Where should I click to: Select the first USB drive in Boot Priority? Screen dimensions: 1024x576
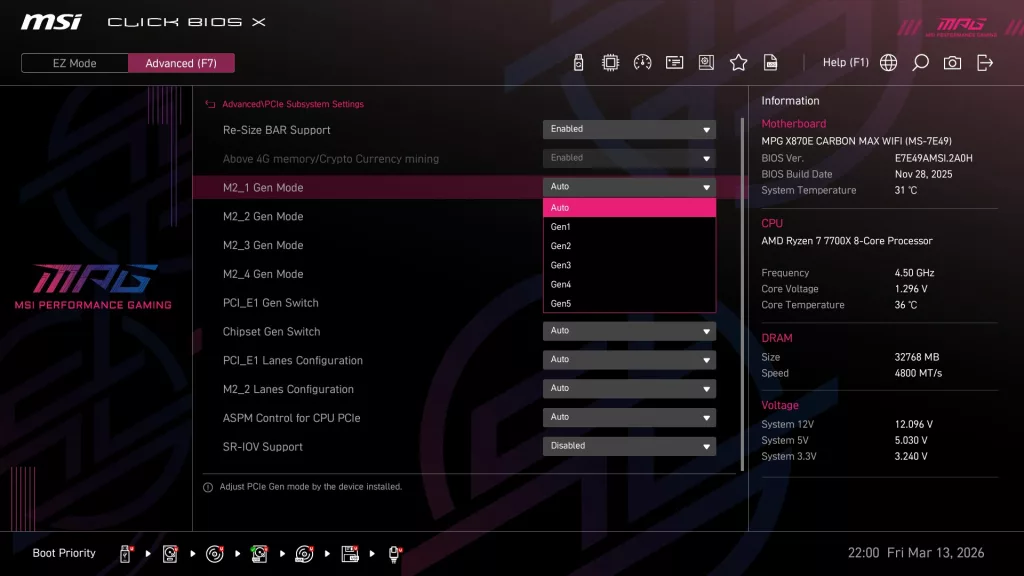click(124, 552)
